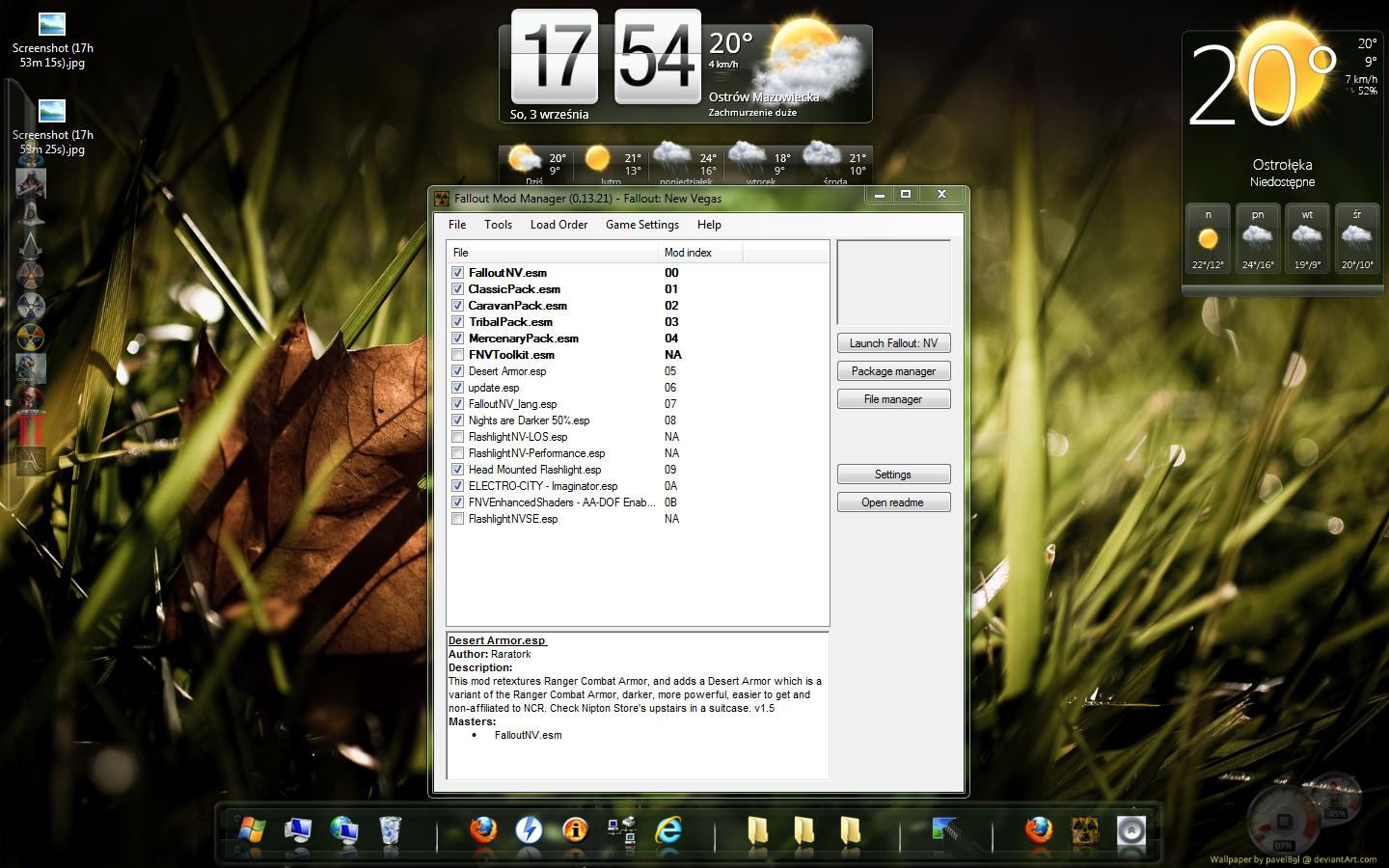Open the Windows Start orb in dock

(251, 829)
